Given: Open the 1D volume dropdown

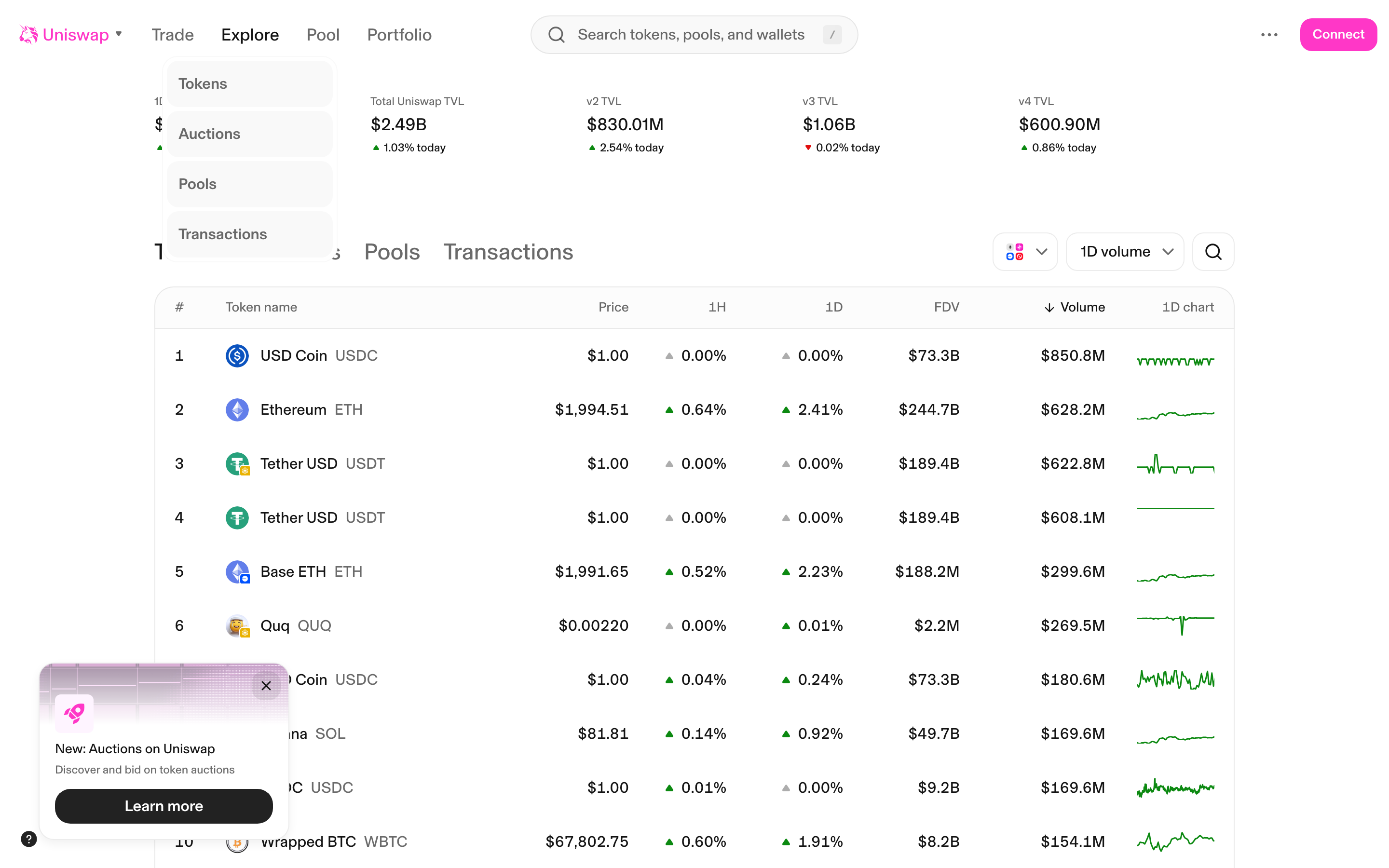Looking at the screenshot, I should click(x=1124, y=251).
